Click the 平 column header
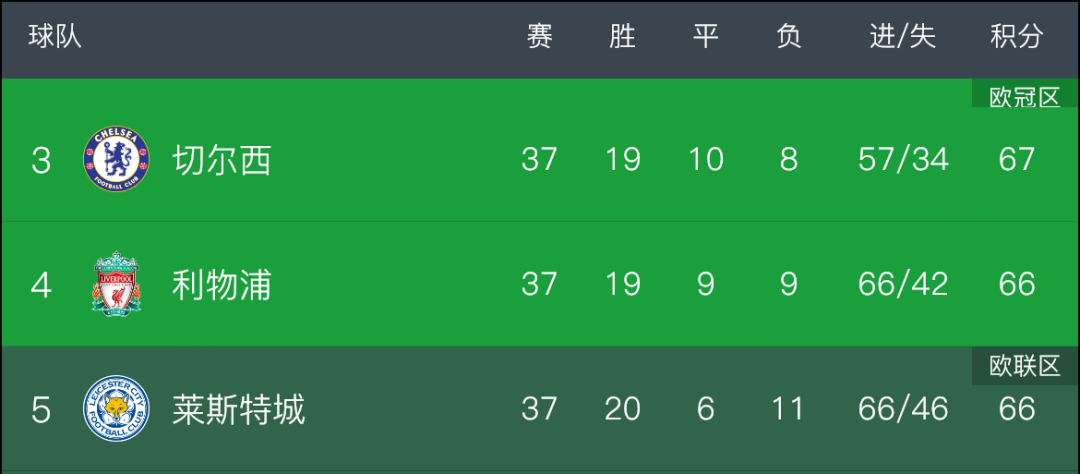Image resolution: width=1080 pixels, height=474 pixels. click(705, 37)
